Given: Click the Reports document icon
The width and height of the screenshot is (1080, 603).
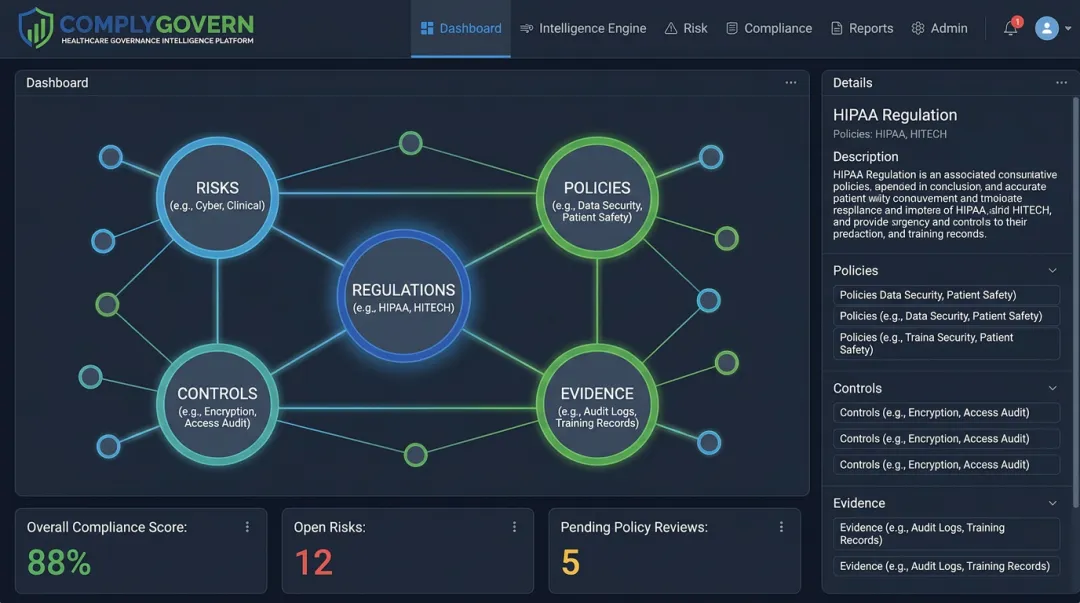Looking at the screenshot, I should pyautogui.click(x=837, y=28).
